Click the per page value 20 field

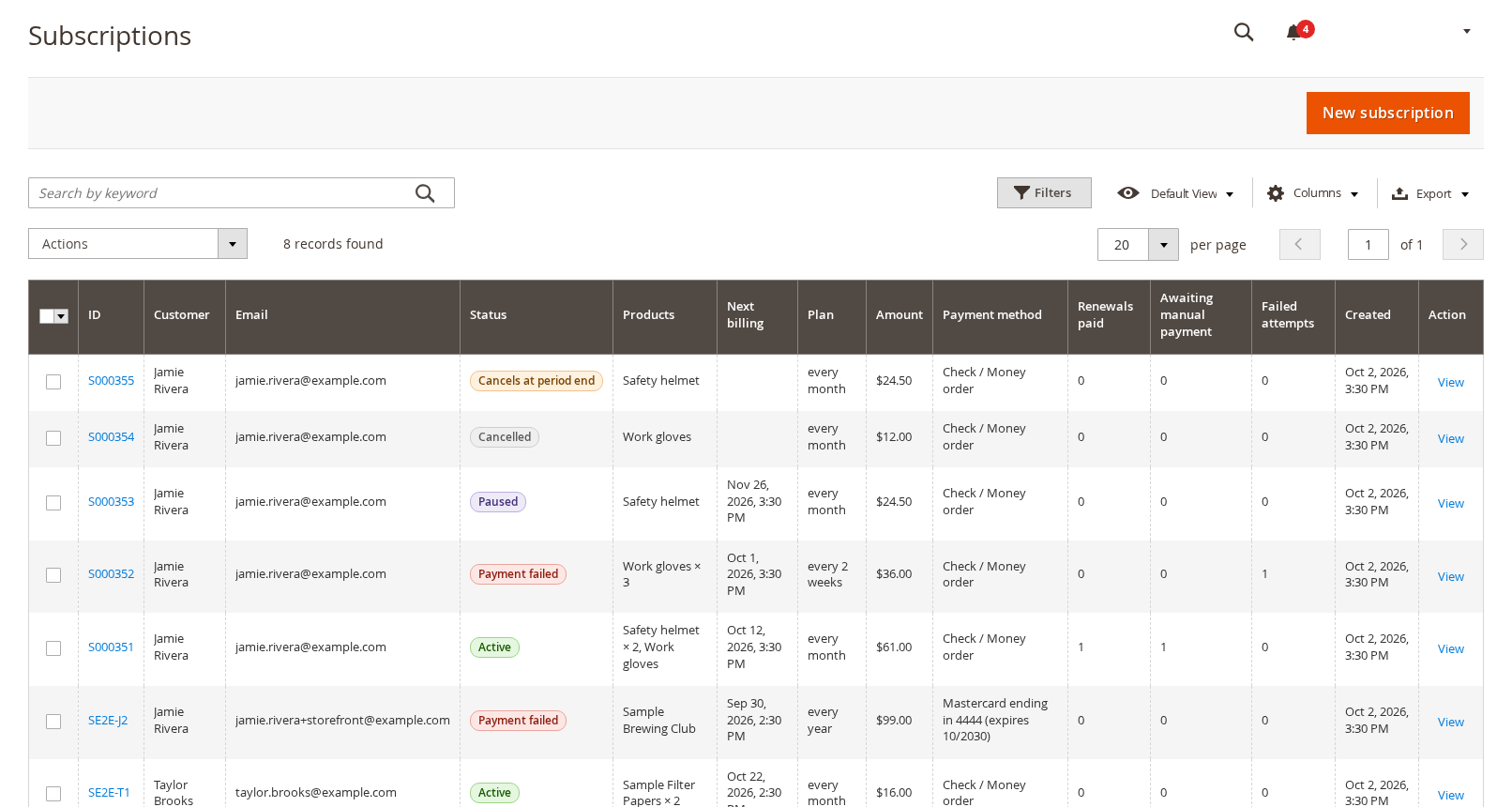click(x=1123, y=245)
